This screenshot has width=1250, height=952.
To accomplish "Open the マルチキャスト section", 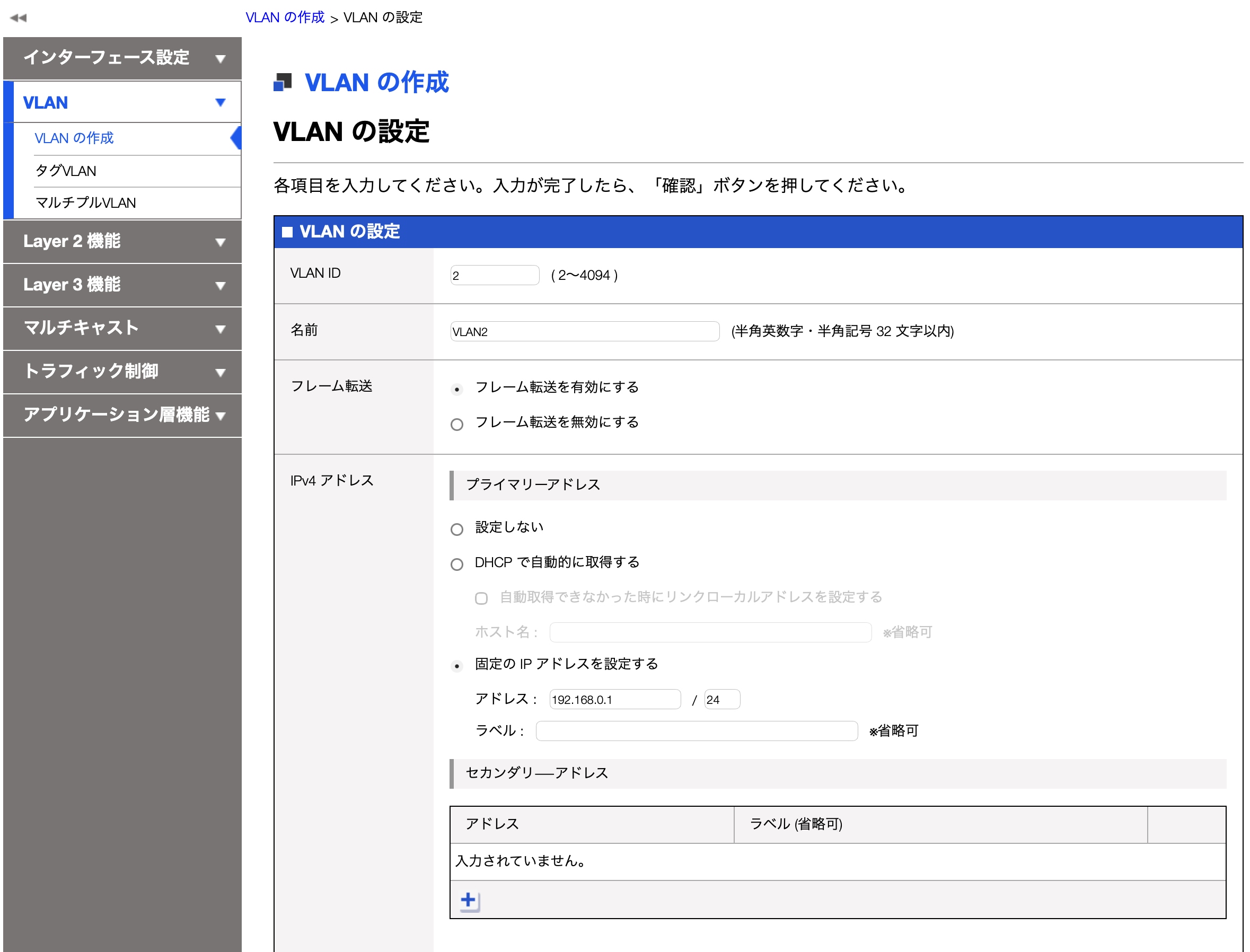I will click(122, 329).
